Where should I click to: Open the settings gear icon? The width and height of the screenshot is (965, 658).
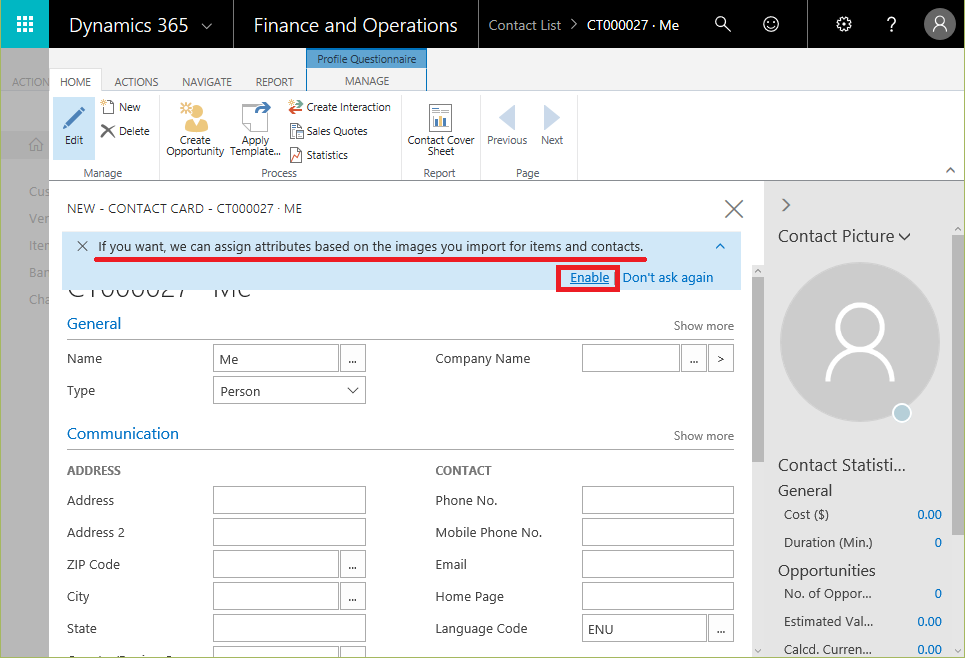click(x=844, y=24)
